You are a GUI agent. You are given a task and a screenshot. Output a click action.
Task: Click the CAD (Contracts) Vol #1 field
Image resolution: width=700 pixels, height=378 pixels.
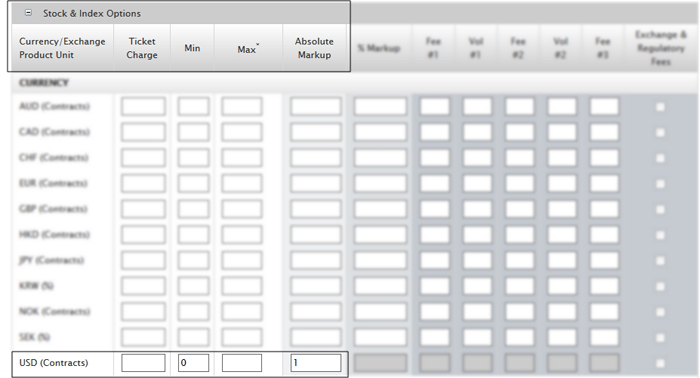(477, 132)
